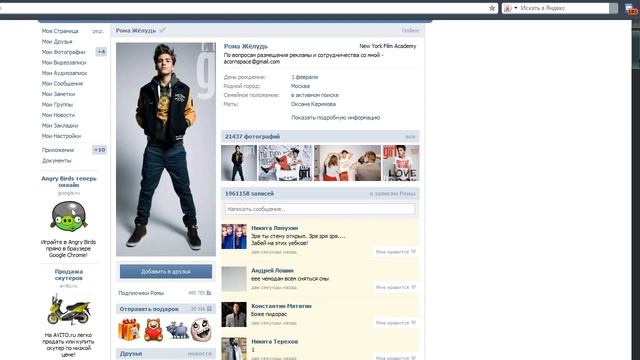
Task: Click the +4 badge next to Мои Фотографии
Action: [101, 52]
